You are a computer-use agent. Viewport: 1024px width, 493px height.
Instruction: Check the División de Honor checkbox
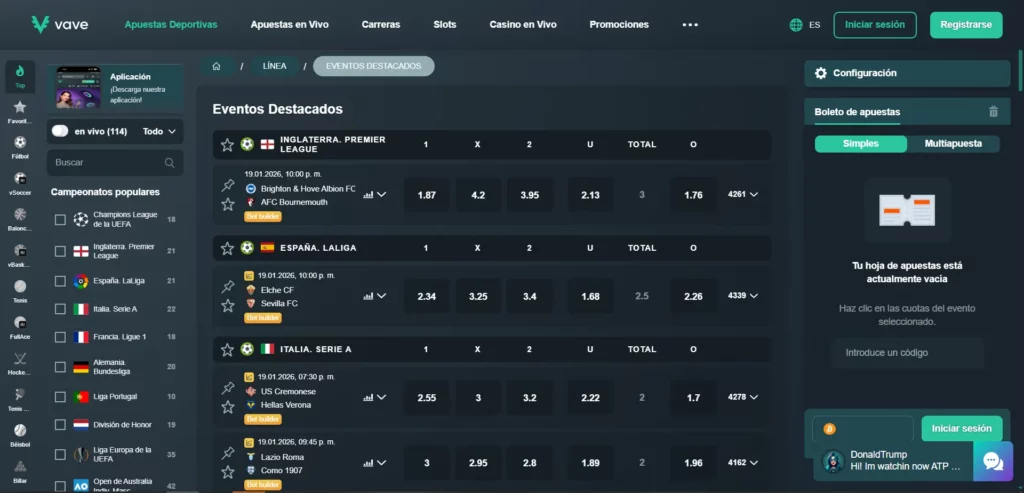[x=60, y=425]
